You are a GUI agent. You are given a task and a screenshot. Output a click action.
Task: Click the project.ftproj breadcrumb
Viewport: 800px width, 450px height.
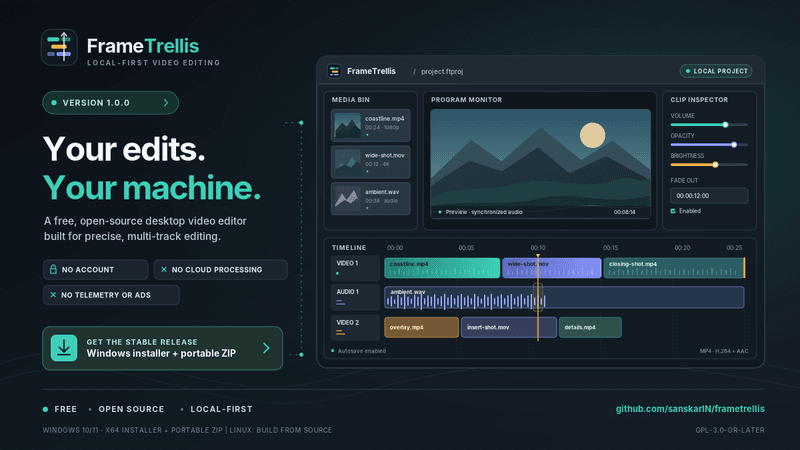coord(442,71)
